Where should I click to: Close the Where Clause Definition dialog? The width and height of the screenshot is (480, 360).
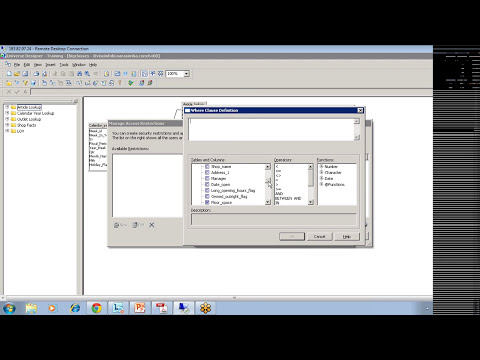click(360, 110)
